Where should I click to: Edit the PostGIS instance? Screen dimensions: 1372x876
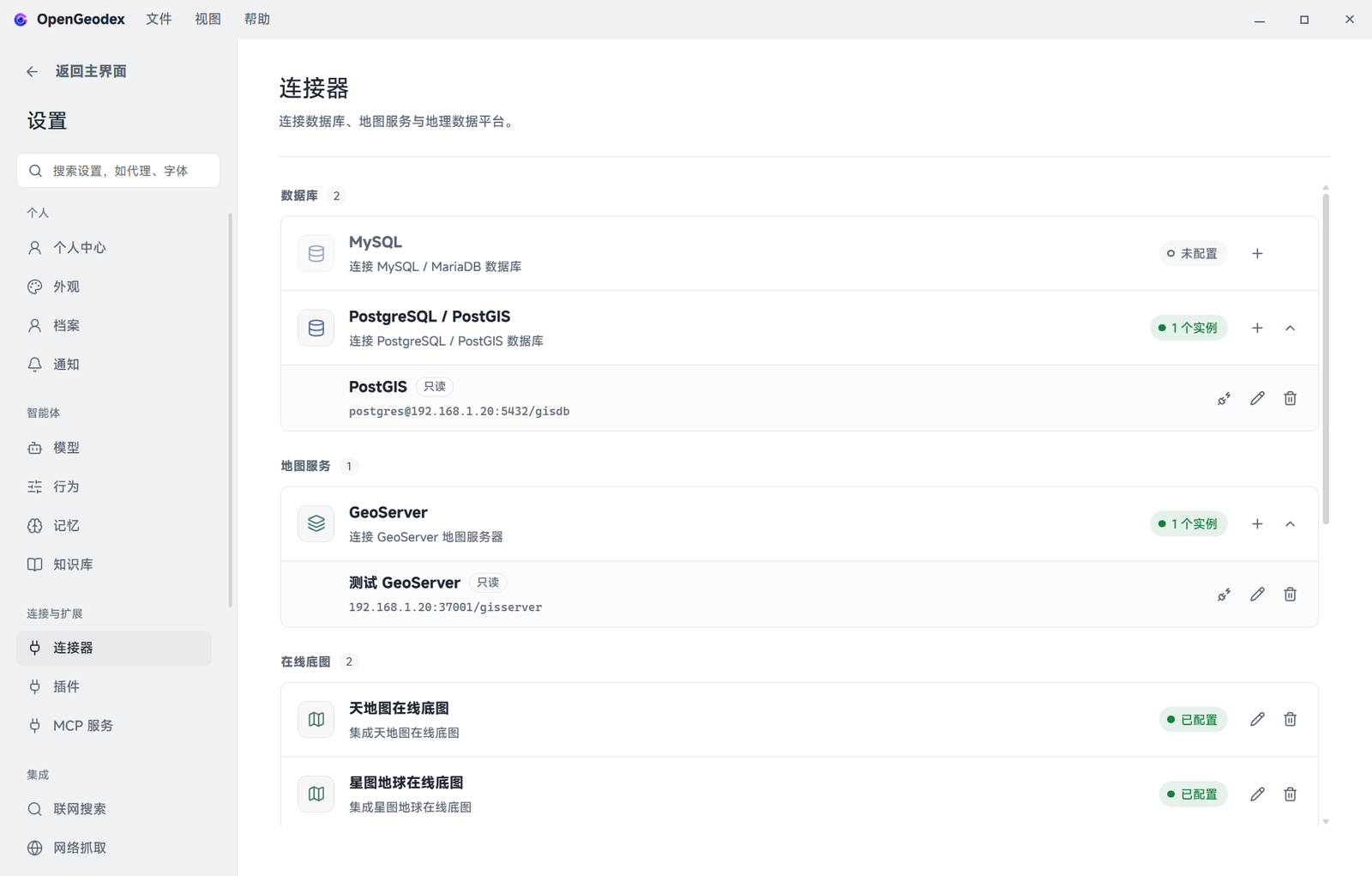(1257, 398)
